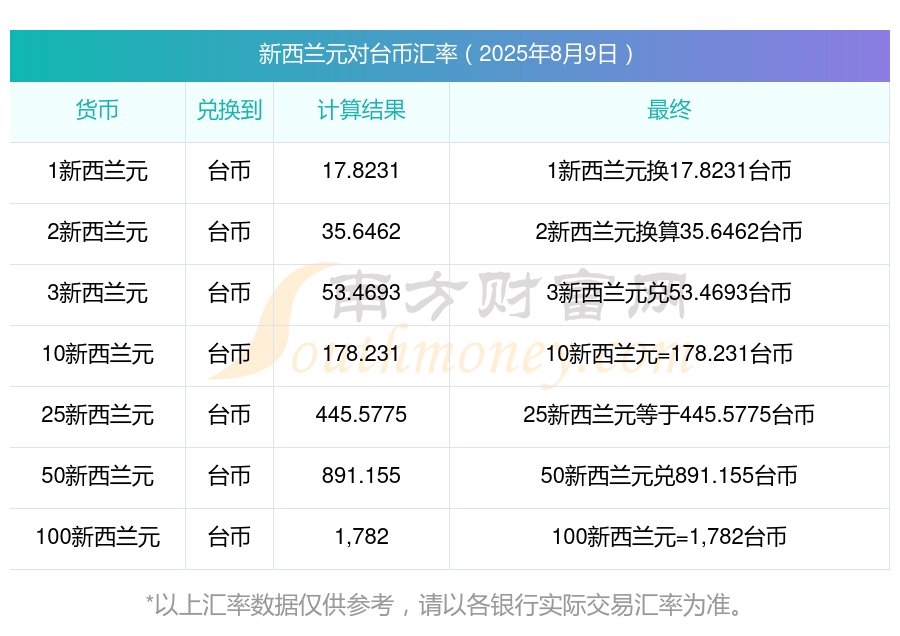This screenshot has height=636, width=900.
Task: Click the 3新西兰元 cell
Action: pos(98,293)
